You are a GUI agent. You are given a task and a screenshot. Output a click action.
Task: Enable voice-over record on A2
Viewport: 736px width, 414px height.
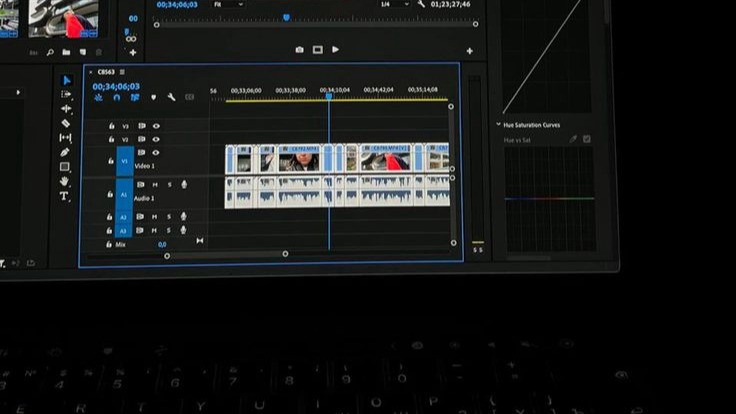[184, 216]
